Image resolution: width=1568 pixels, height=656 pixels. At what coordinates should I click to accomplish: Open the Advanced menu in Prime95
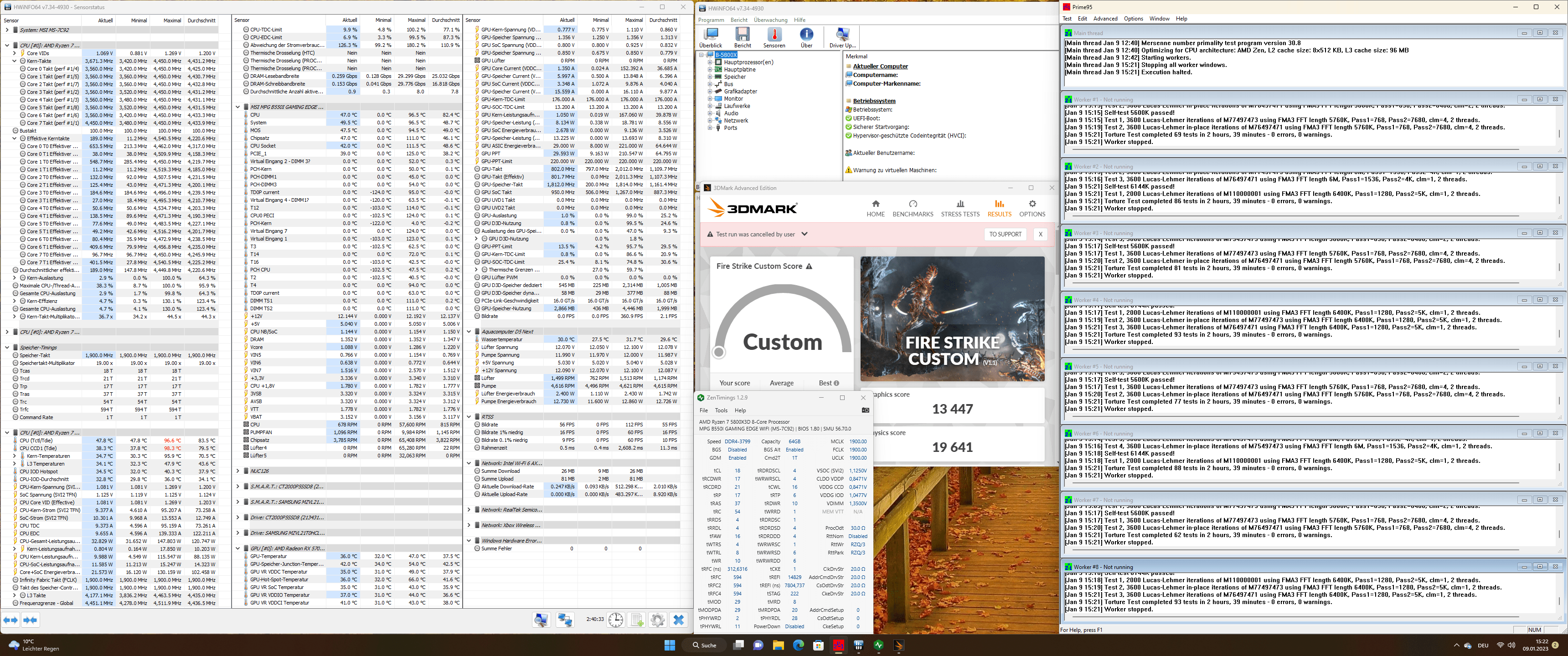pos(1105,19)
